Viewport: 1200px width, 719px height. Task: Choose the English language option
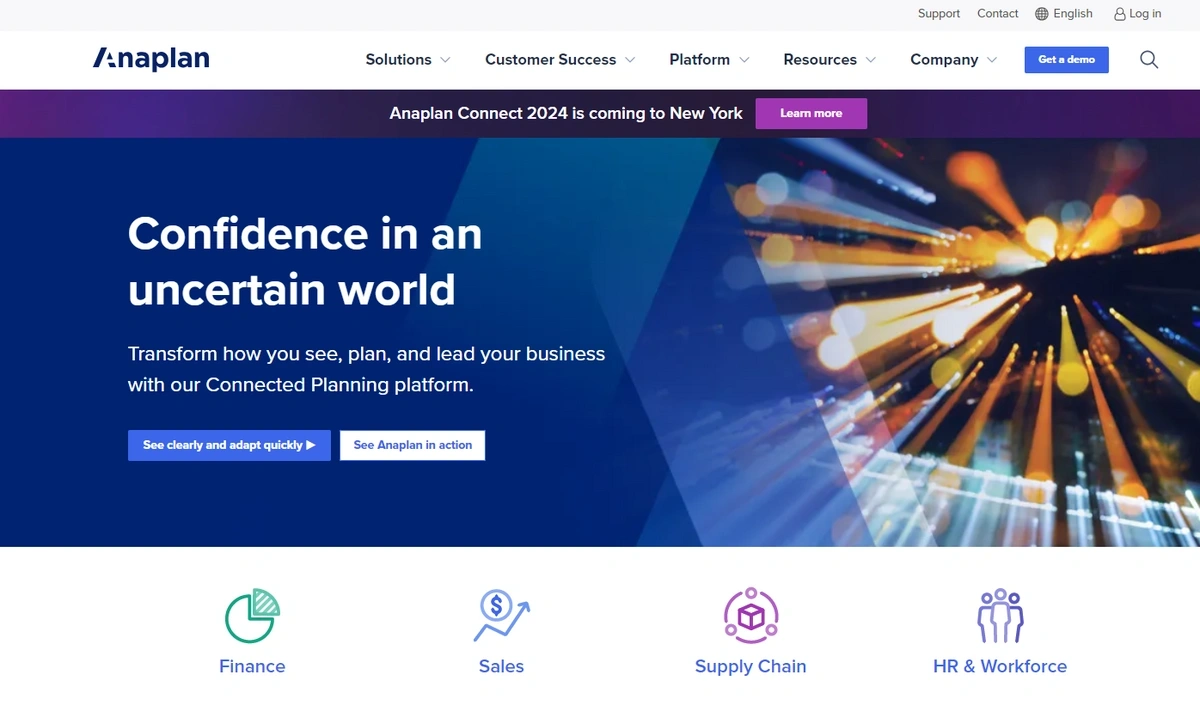pos(1073,14)
